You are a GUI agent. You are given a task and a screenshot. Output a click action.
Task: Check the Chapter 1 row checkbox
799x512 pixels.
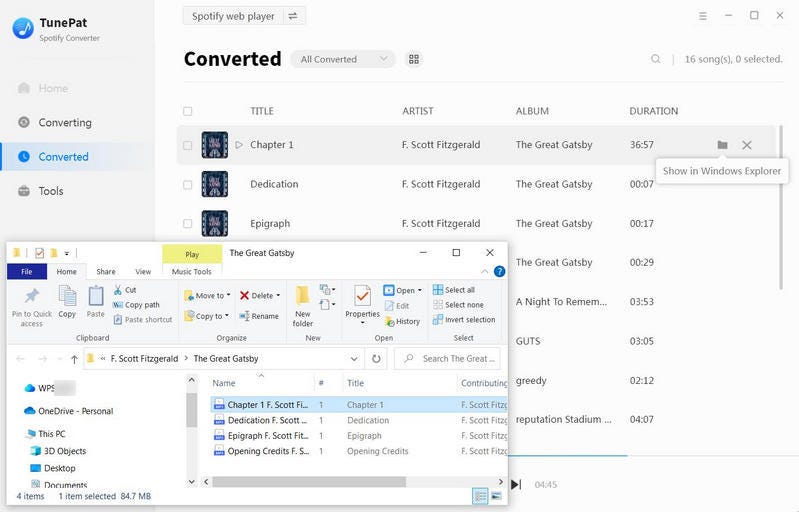point(188,145)
